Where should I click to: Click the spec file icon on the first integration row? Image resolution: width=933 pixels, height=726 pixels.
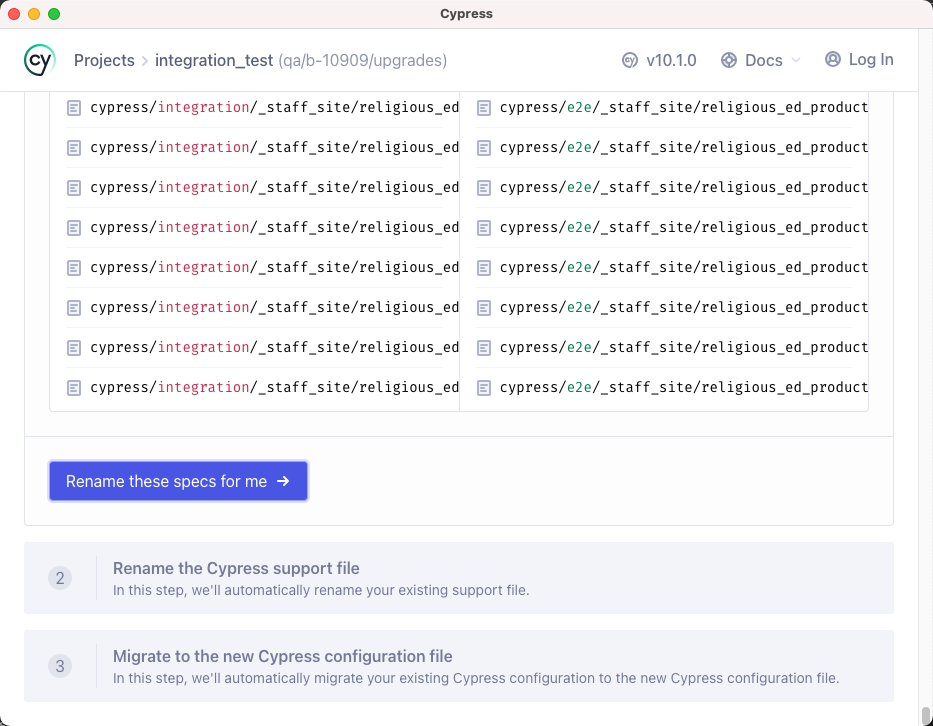click(x=73, y=107)
